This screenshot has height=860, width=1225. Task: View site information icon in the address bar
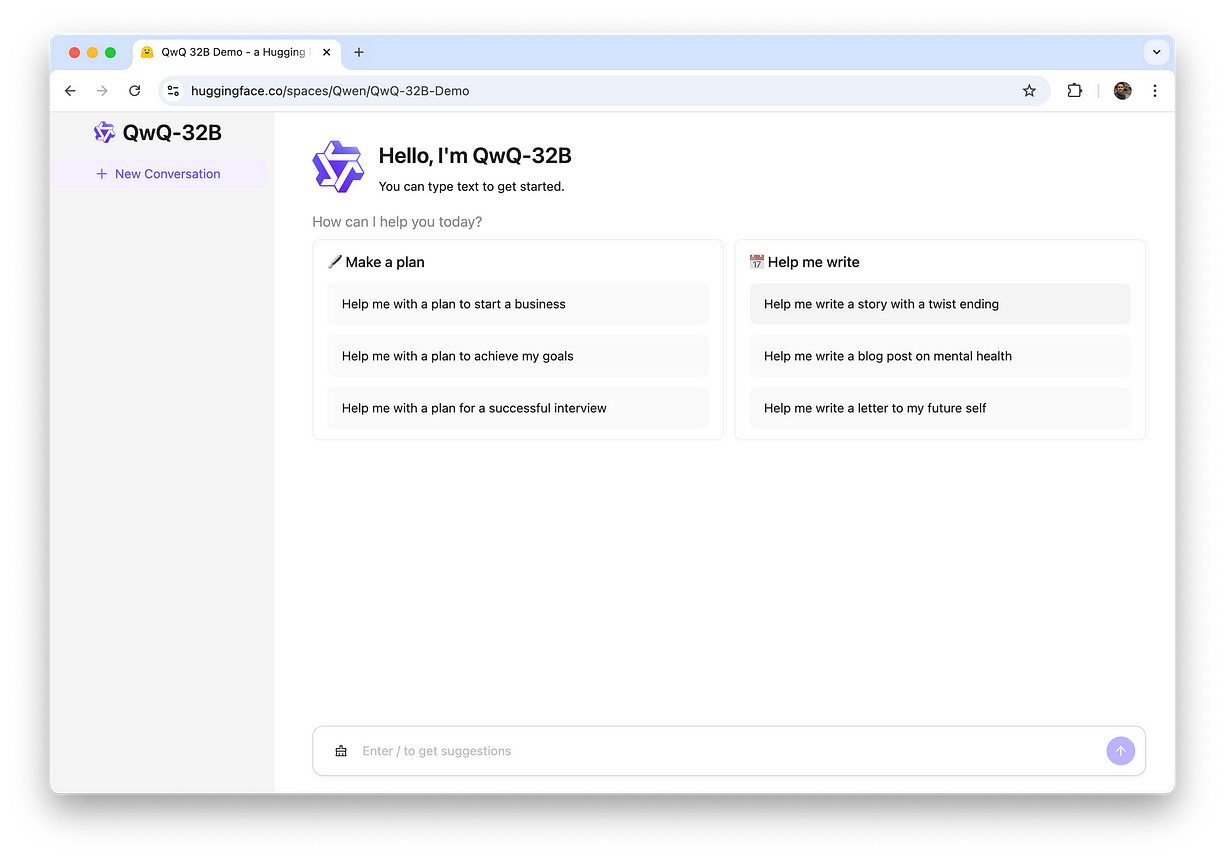pos(173,91)
